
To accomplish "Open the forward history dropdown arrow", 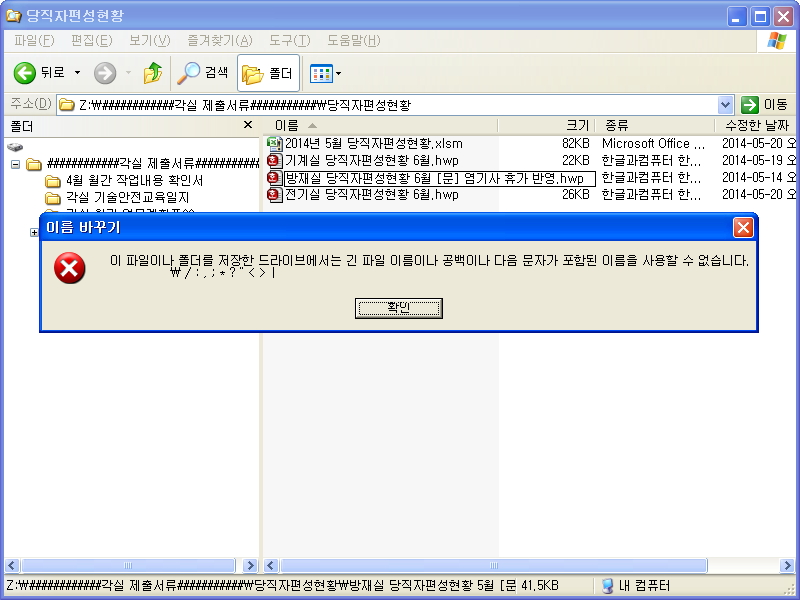I will pos(128,73).
